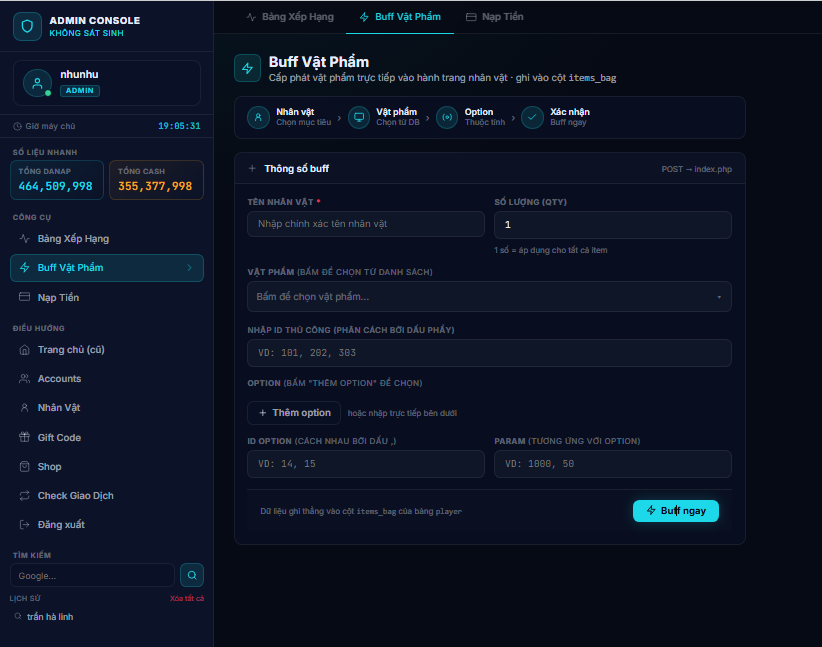This screenshot has width=822, height=647.
Task: Log out via Đăng xuất
Action: pyautogui.click(x=107, y=524)
